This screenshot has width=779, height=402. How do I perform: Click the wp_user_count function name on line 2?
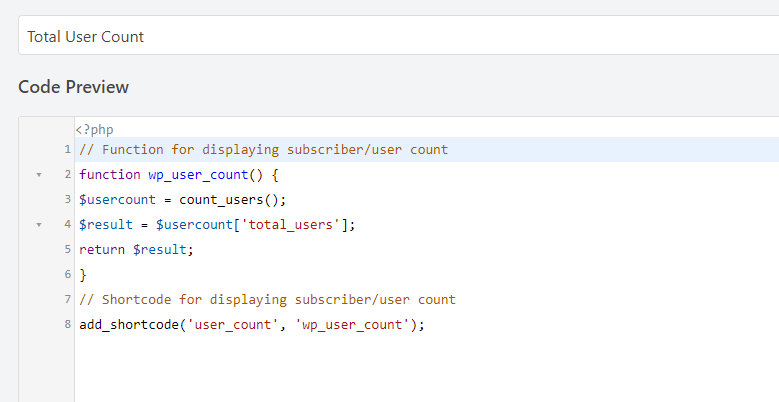pyautogui.click(x=198, y=175)
